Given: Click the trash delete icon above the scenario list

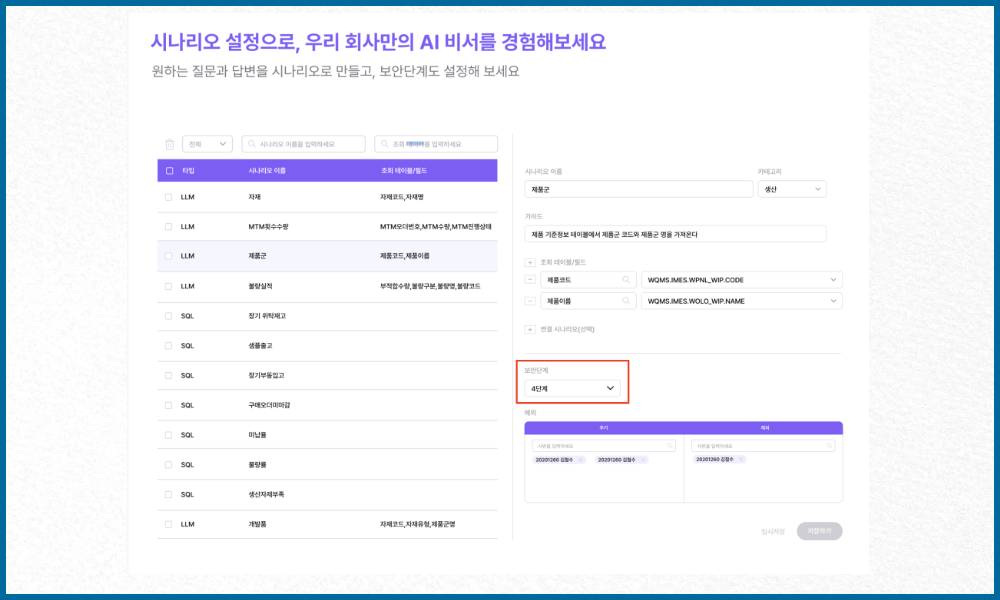Looking at the screenshot, I should click(170, 145).
